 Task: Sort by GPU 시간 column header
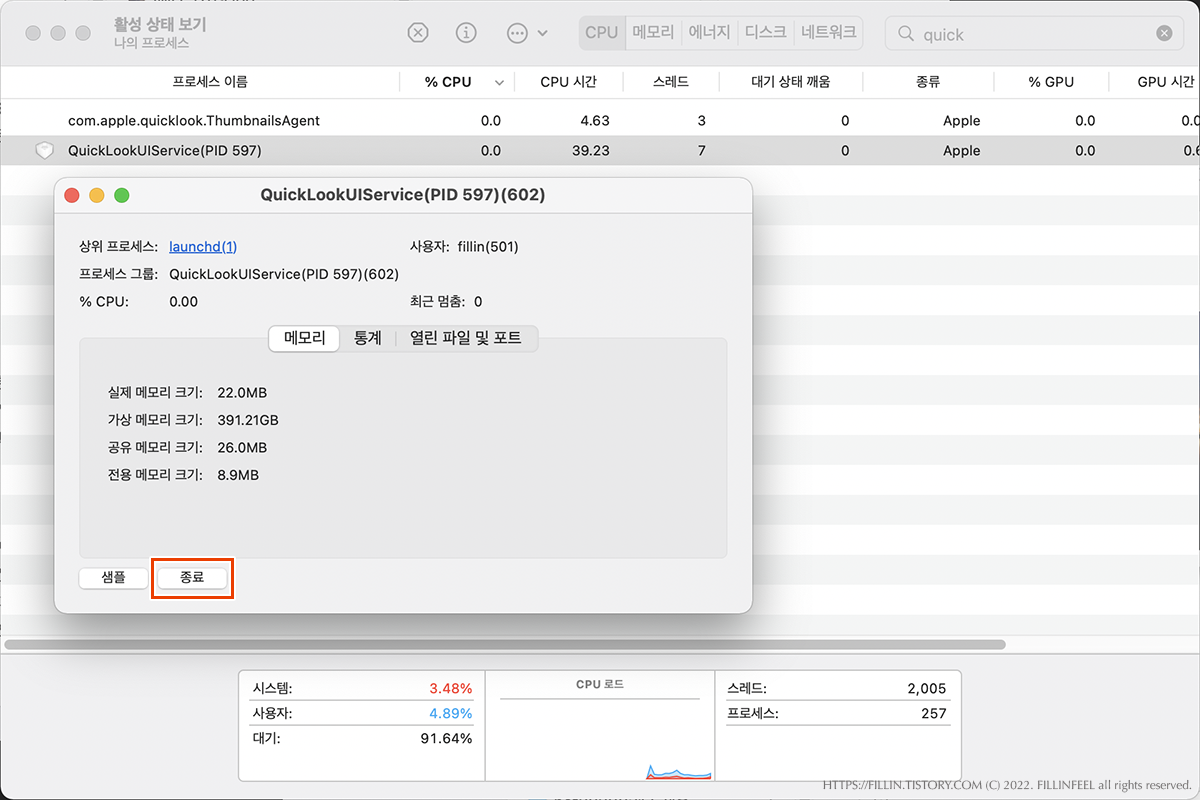(x=1165, y=82)
